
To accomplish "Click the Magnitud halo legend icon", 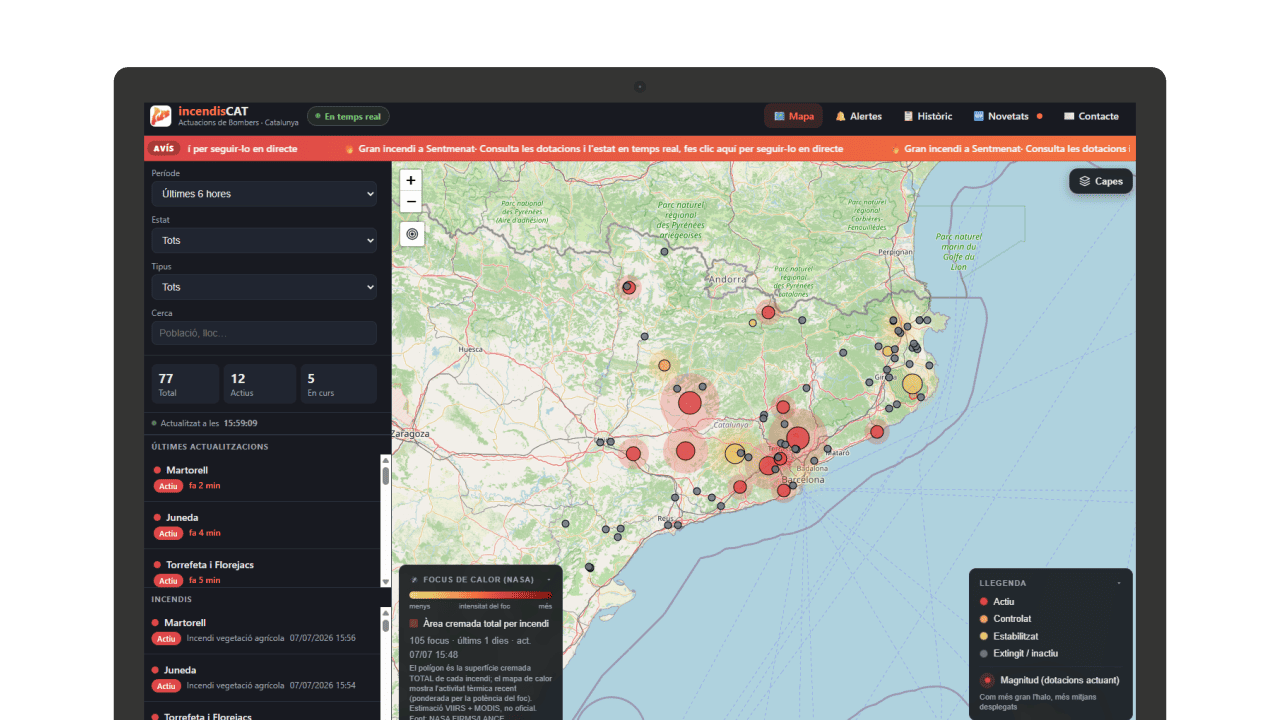I will (x=987, y=680).
